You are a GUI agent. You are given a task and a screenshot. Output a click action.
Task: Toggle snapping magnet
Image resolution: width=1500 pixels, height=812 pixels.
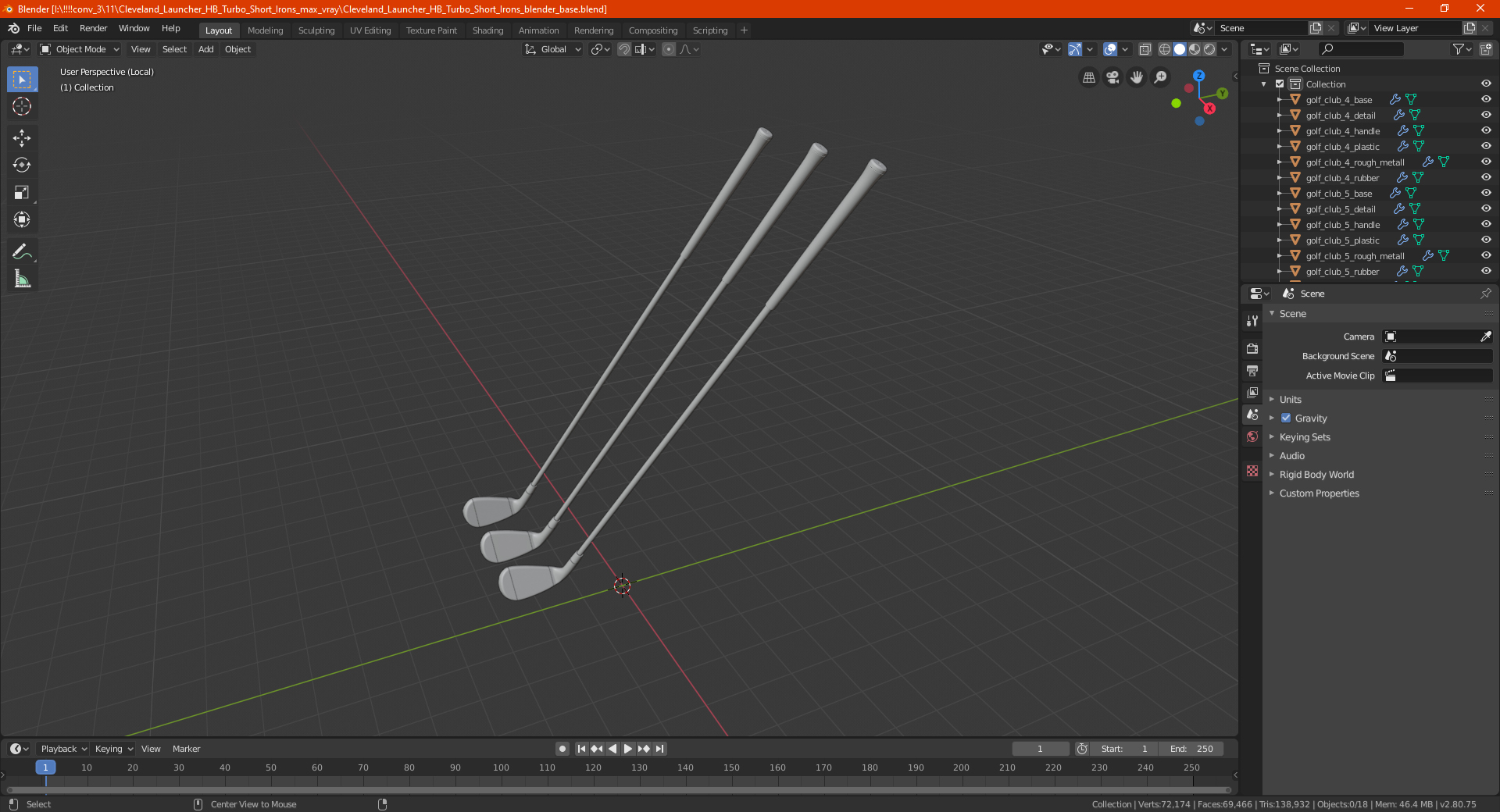point(623,49)
